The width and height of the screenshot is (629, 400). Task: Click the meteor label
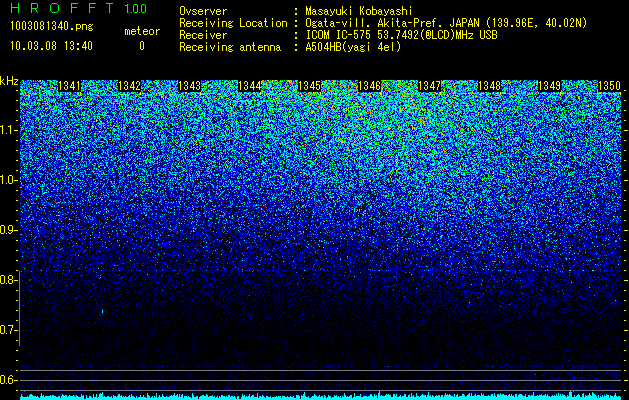(x=142, y=31)
